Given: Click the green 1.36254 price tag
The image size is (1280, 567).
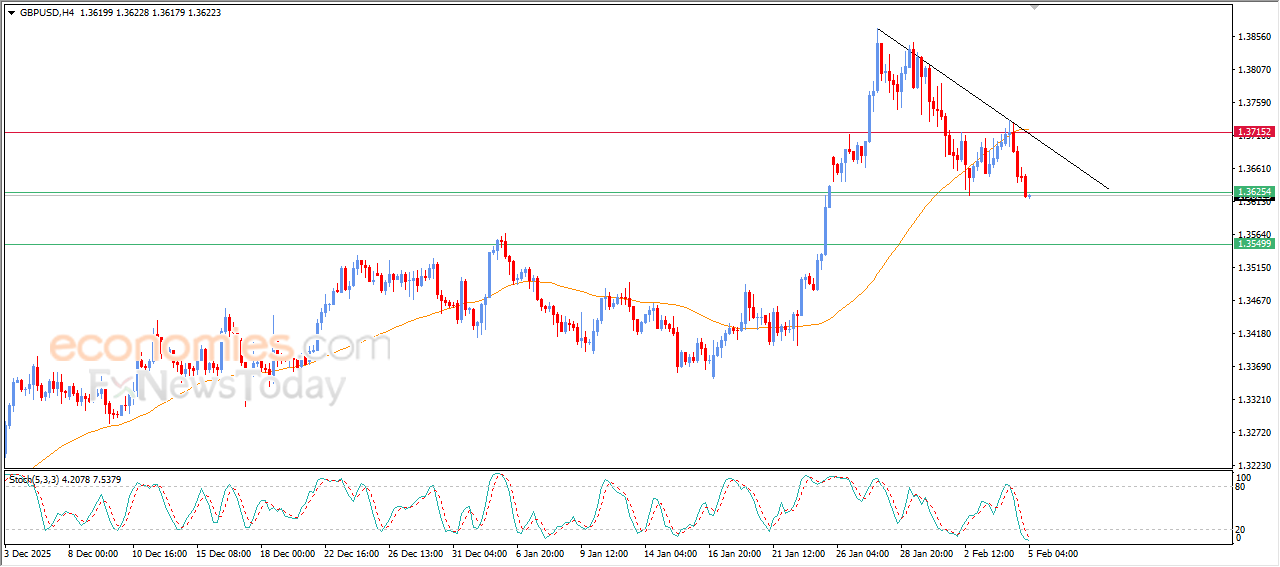Looking at the screenshot, I should pos(1254,191).
